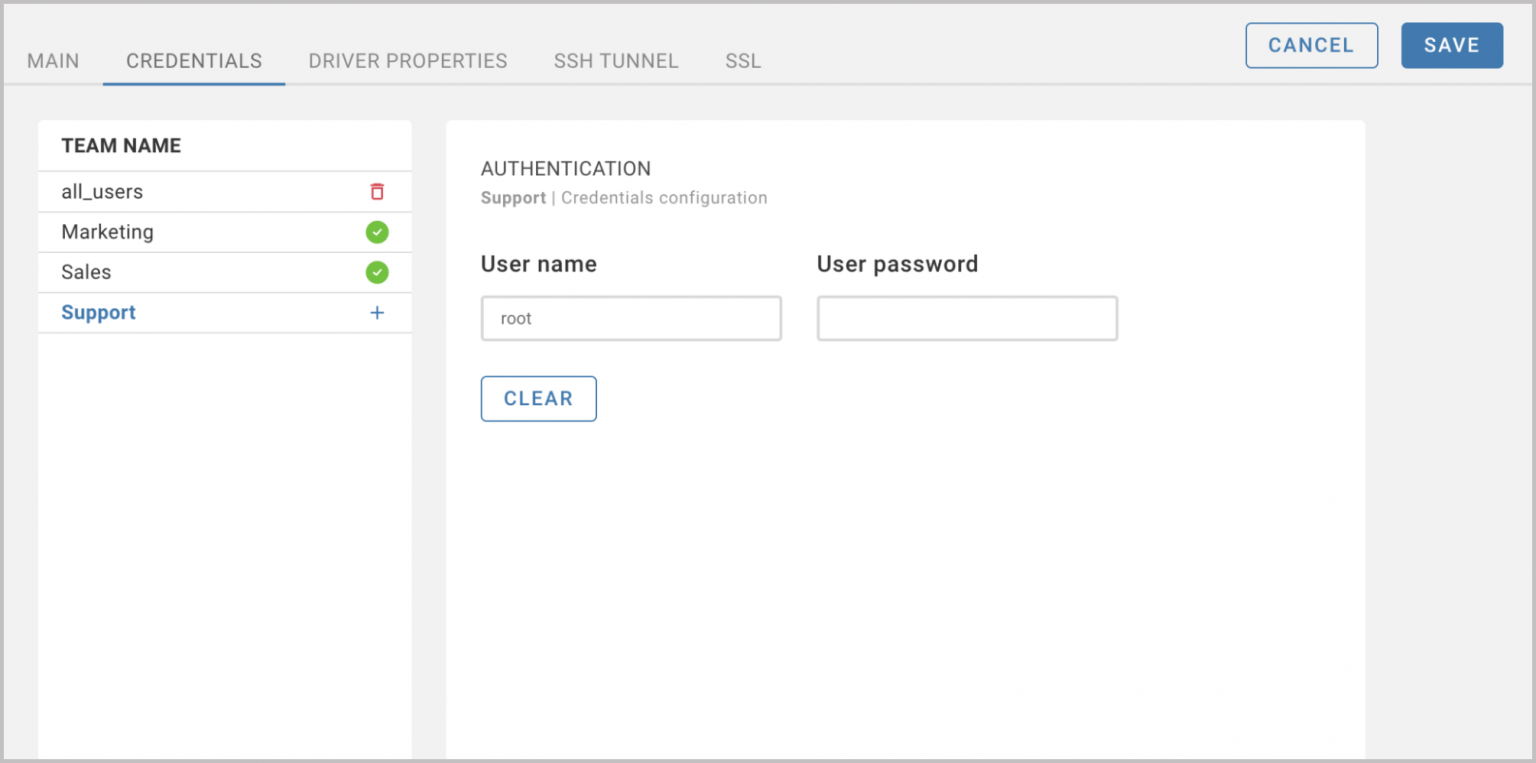Click the TEAM NAME column header
The height and width of the screenshot is (763, 1536).
tap(121, 146)
